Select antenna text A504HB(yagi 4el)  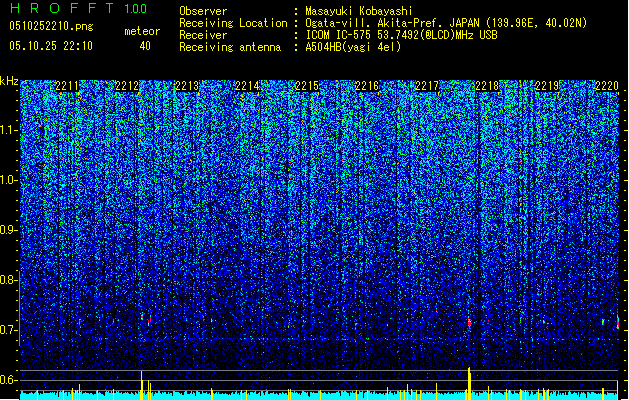tap(353, 47)
